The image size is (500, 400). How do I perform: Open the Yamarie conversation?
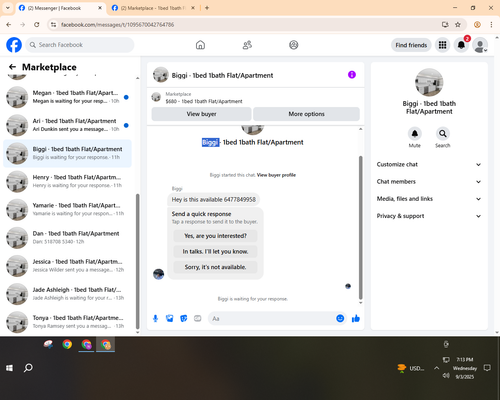coord(67,210)
